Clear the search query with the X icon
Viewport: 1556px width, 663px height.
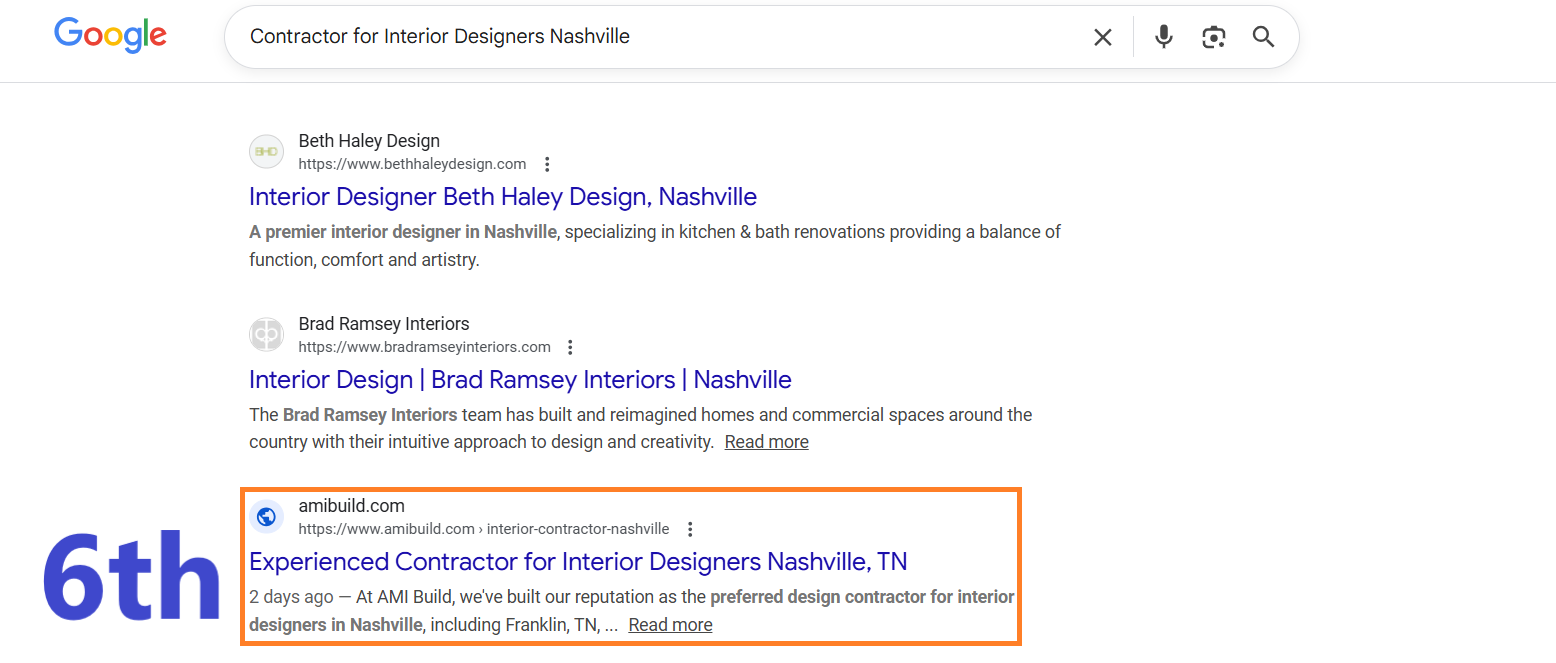coord(1102,37)
